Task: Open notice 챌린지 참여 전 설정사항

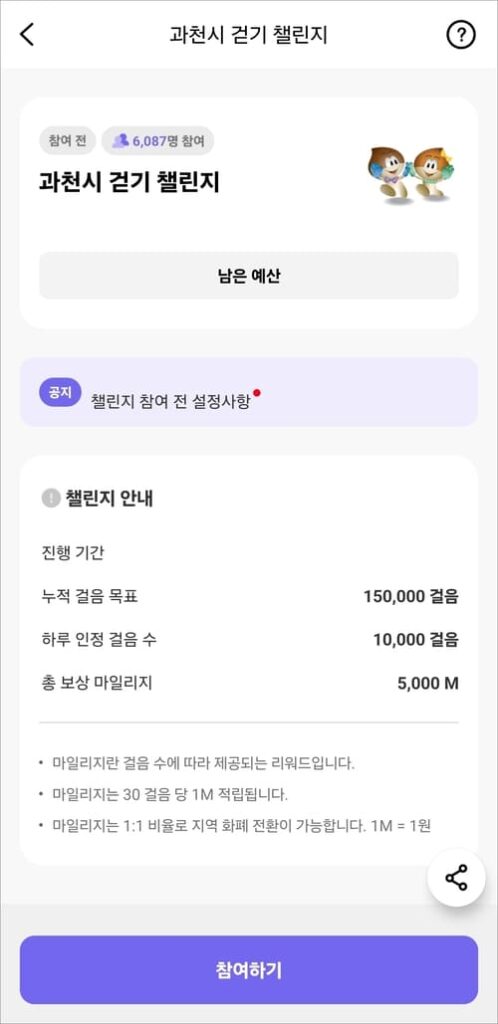Action: [170, 400]
